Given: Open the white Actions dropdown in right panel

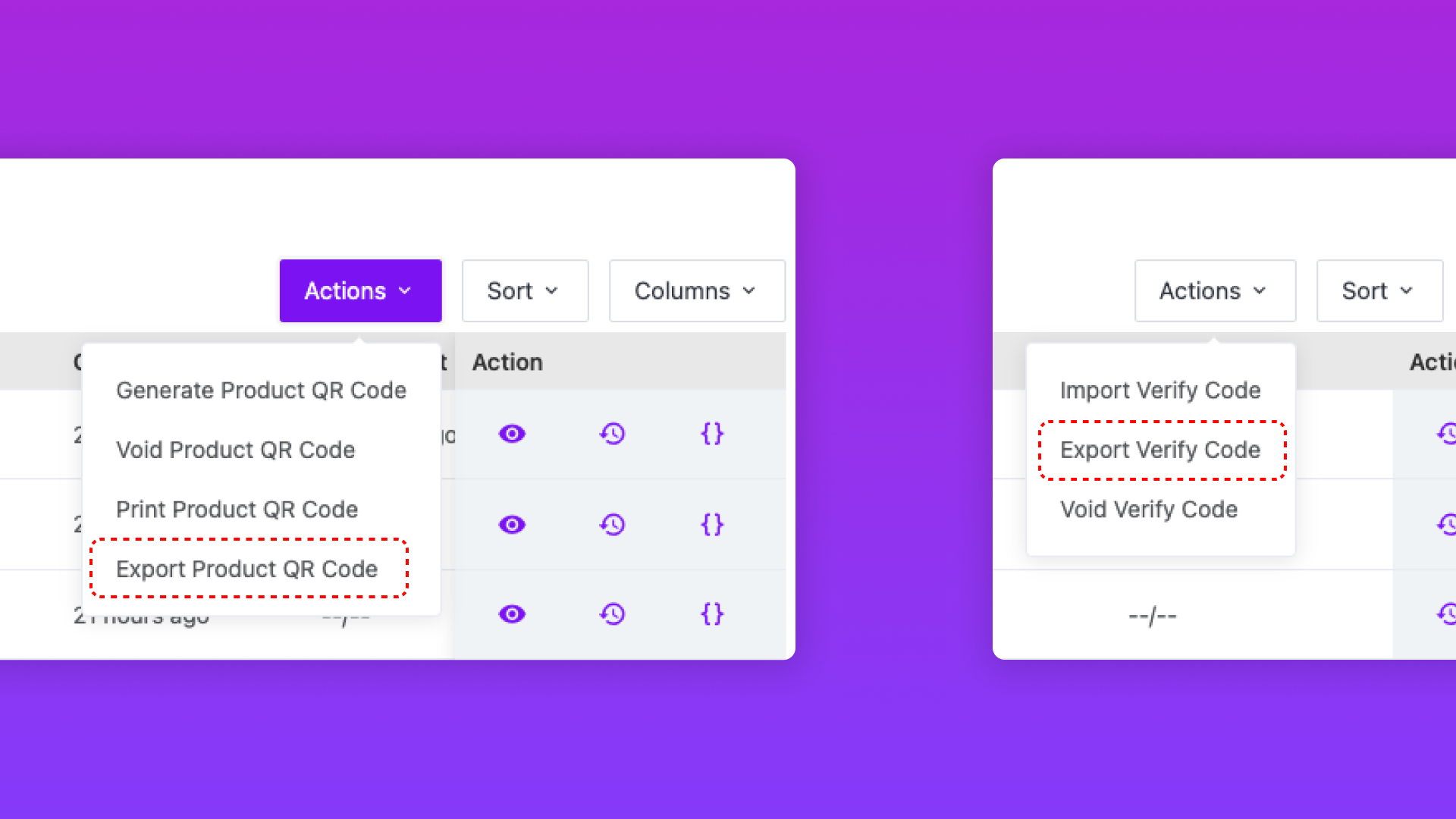Looking at the screenshot, I should tap(1215, 291).
